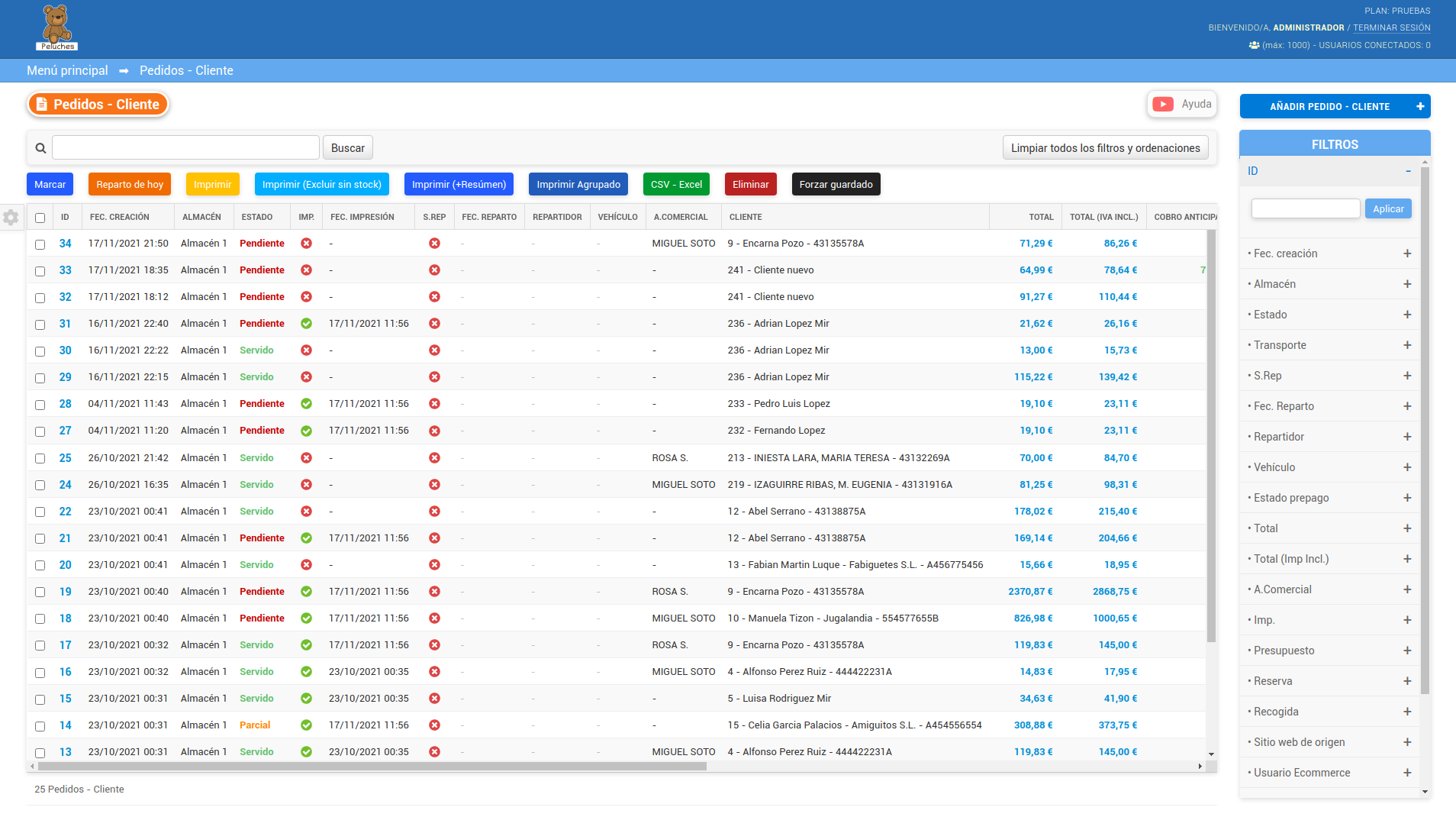Click the Peluches bear logo
Viewport: 1456px width, 817px height.
(56, 26)
